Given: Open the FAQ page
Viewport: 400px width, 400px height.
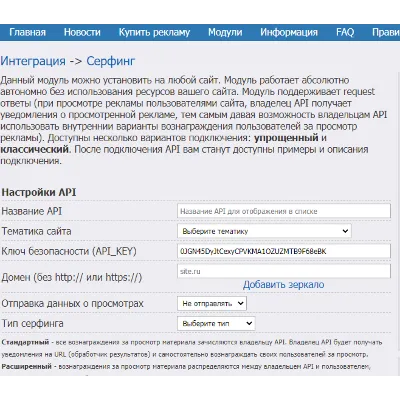Looking at the screenshot, I should pyautogui.click(x=345, y=32).
